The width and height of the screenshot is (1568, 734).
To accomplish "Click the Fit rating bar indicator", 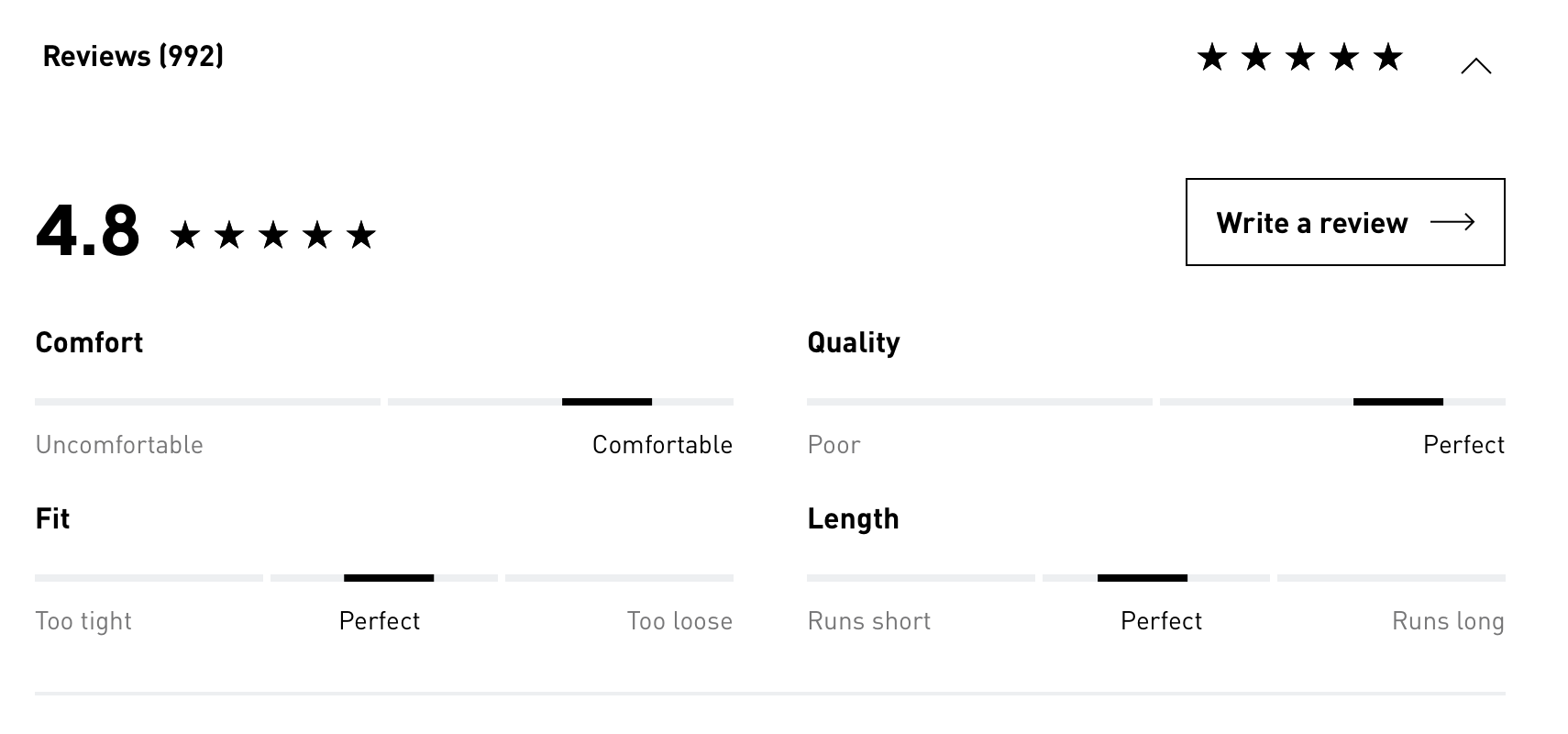I will click(389, 578).
